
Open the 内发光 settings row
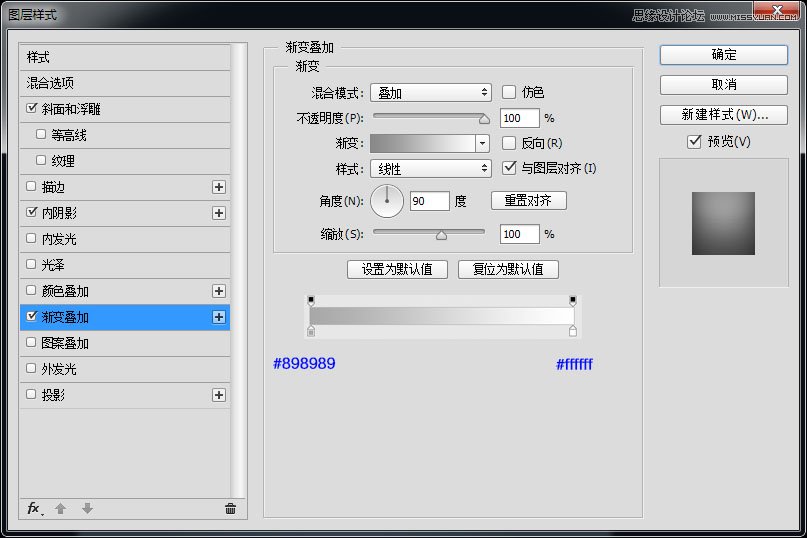click(x=125, y=239)
